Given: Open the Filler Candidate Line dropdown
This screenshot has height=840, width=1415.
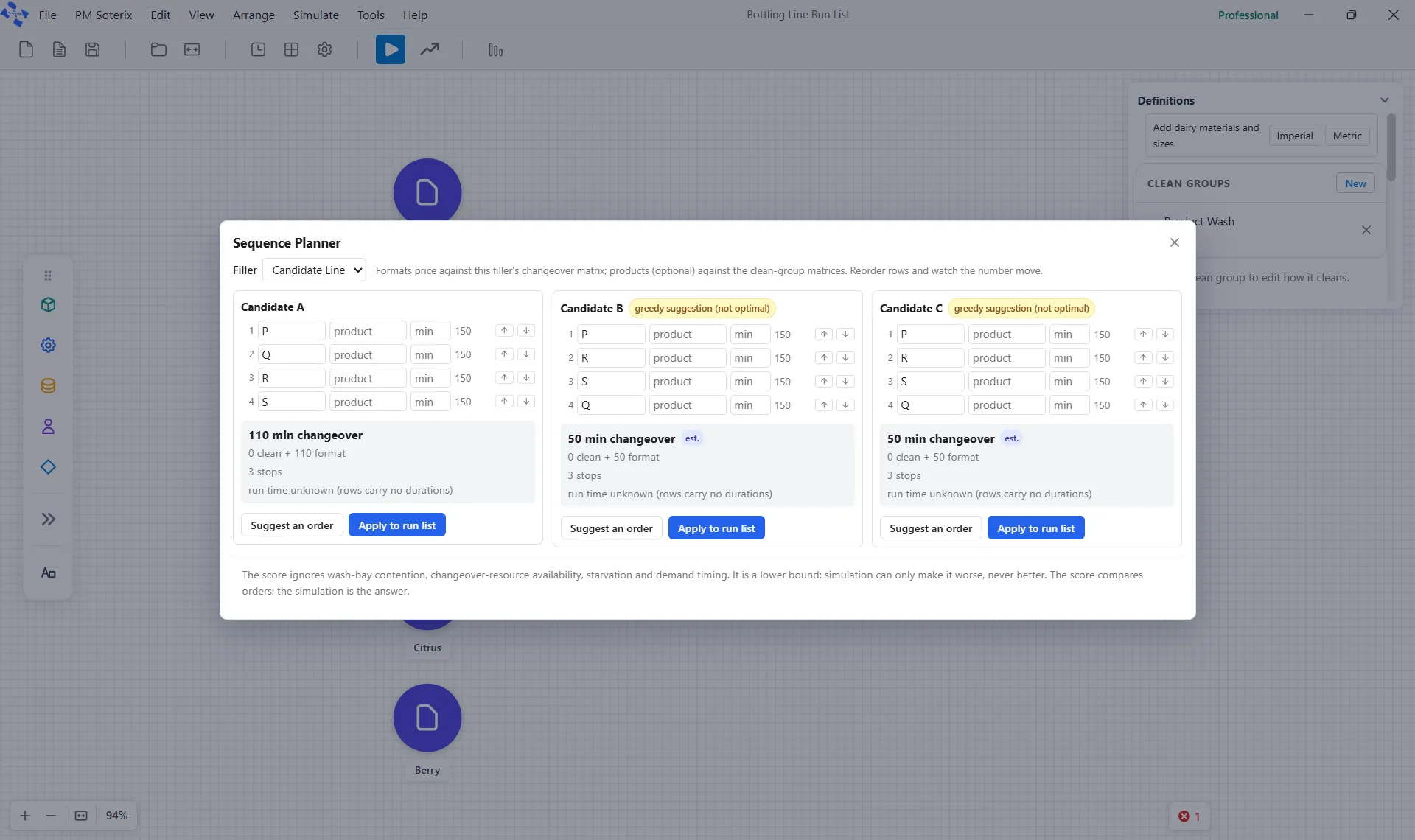Looking at the screenshot, I should [314, 270].
